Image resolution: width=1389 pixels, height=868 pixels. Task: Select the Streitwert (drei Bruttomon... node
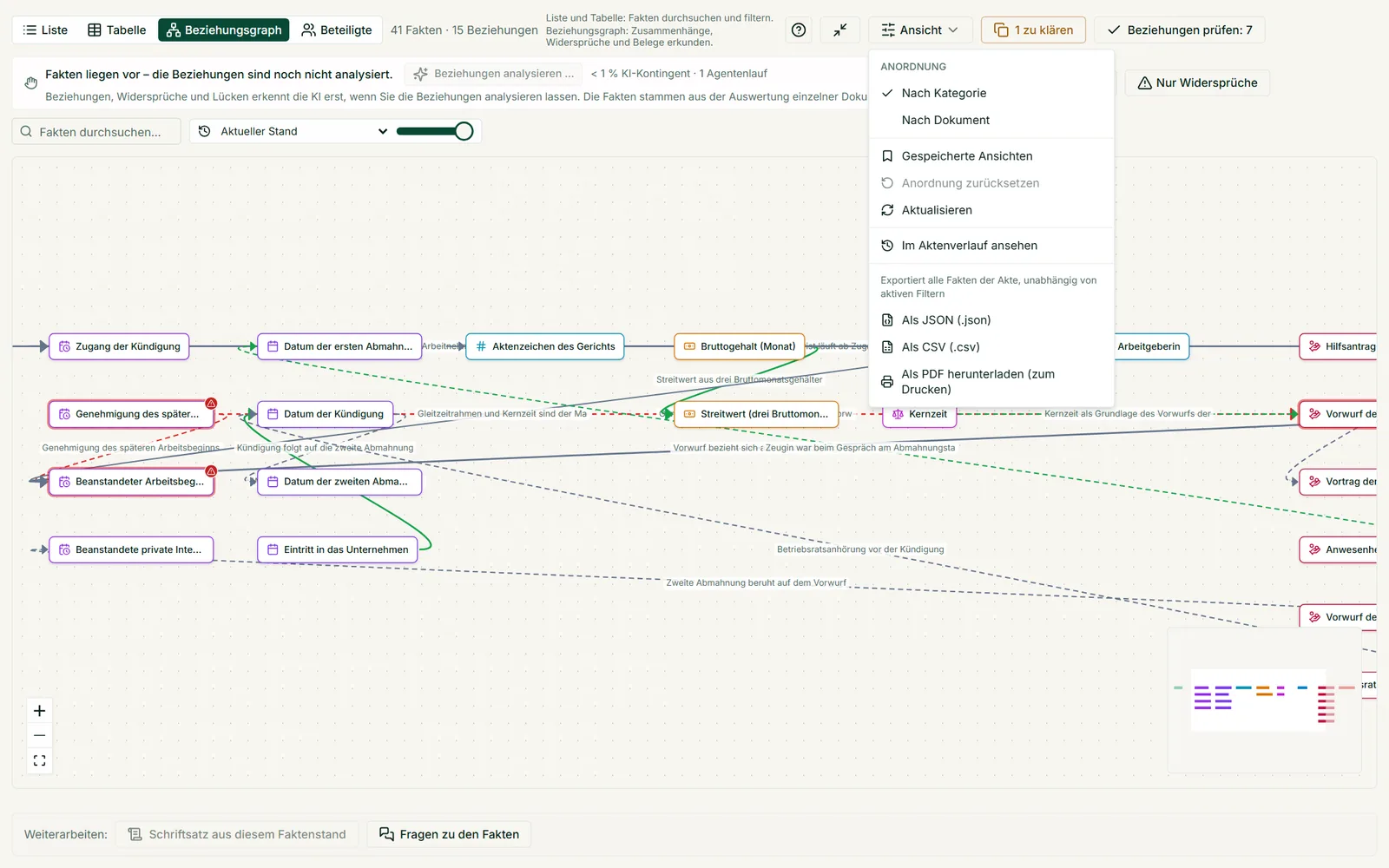pos(756,414)
